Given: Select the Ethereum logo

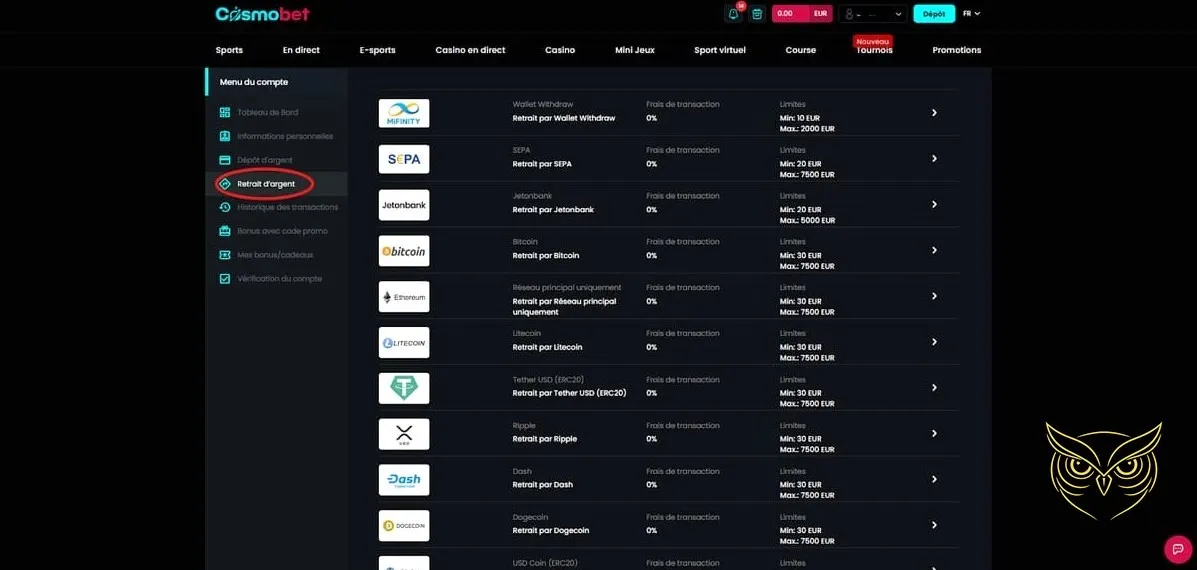Looking at the screenshot, I should [404, 297].
